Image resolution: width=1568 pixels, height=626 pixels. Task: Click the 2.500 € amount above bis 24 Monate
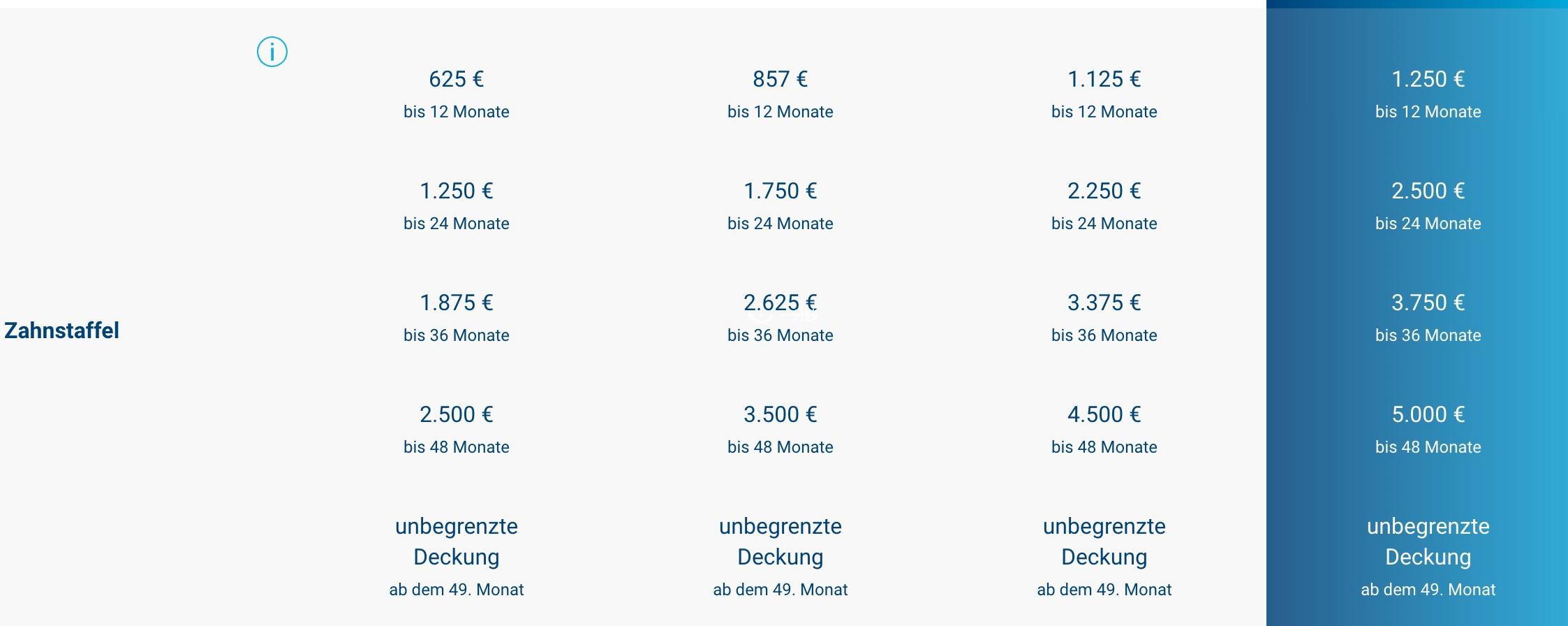point(1428,191)
